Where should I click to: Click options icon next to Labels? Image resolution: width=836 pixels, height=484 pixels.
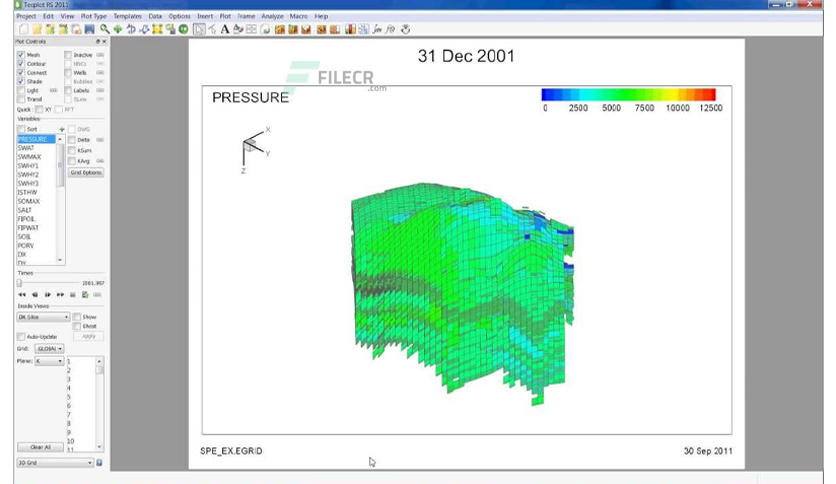pos(100,91)
